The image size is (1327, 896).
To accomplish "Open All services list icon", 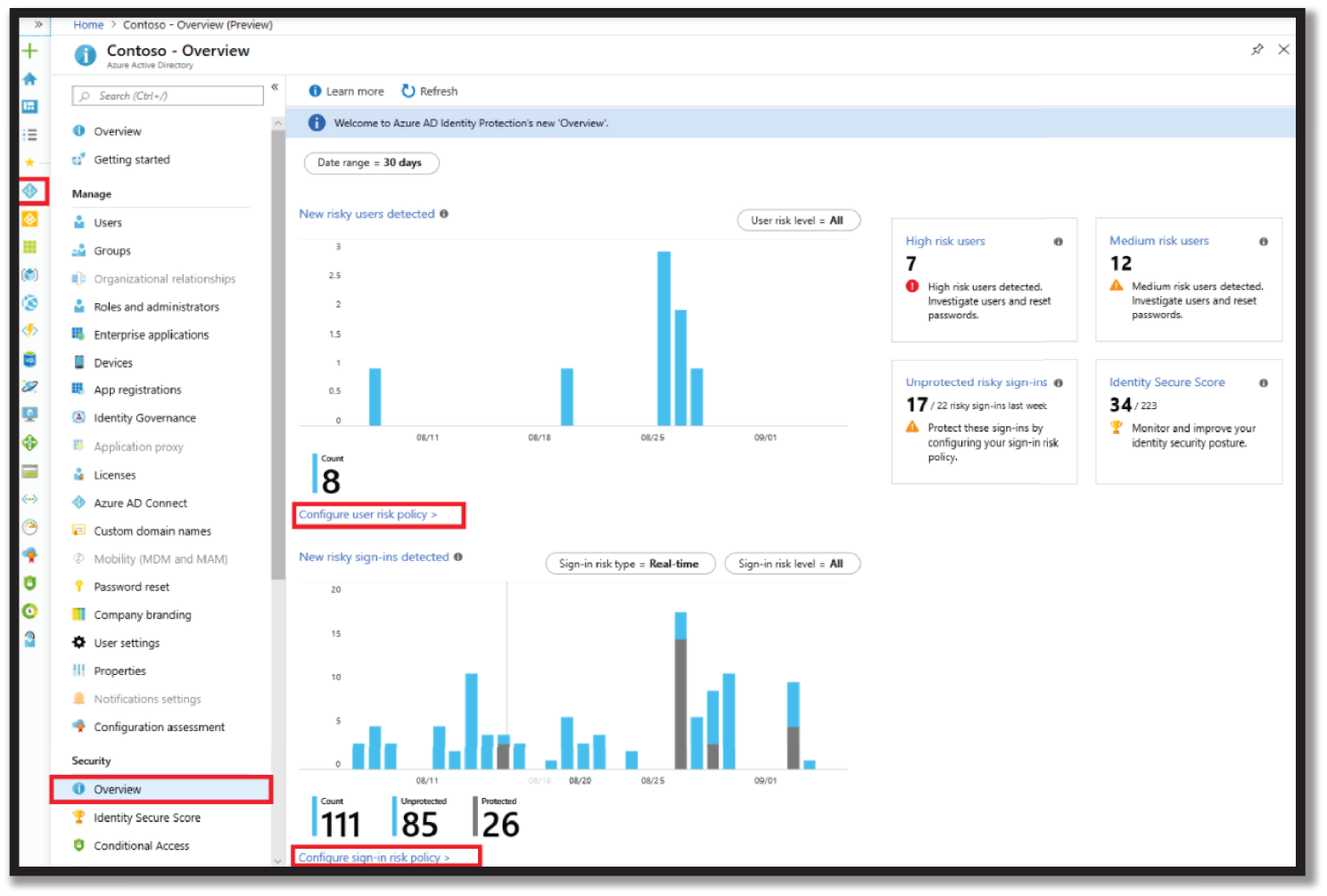I will coord(29,135).
